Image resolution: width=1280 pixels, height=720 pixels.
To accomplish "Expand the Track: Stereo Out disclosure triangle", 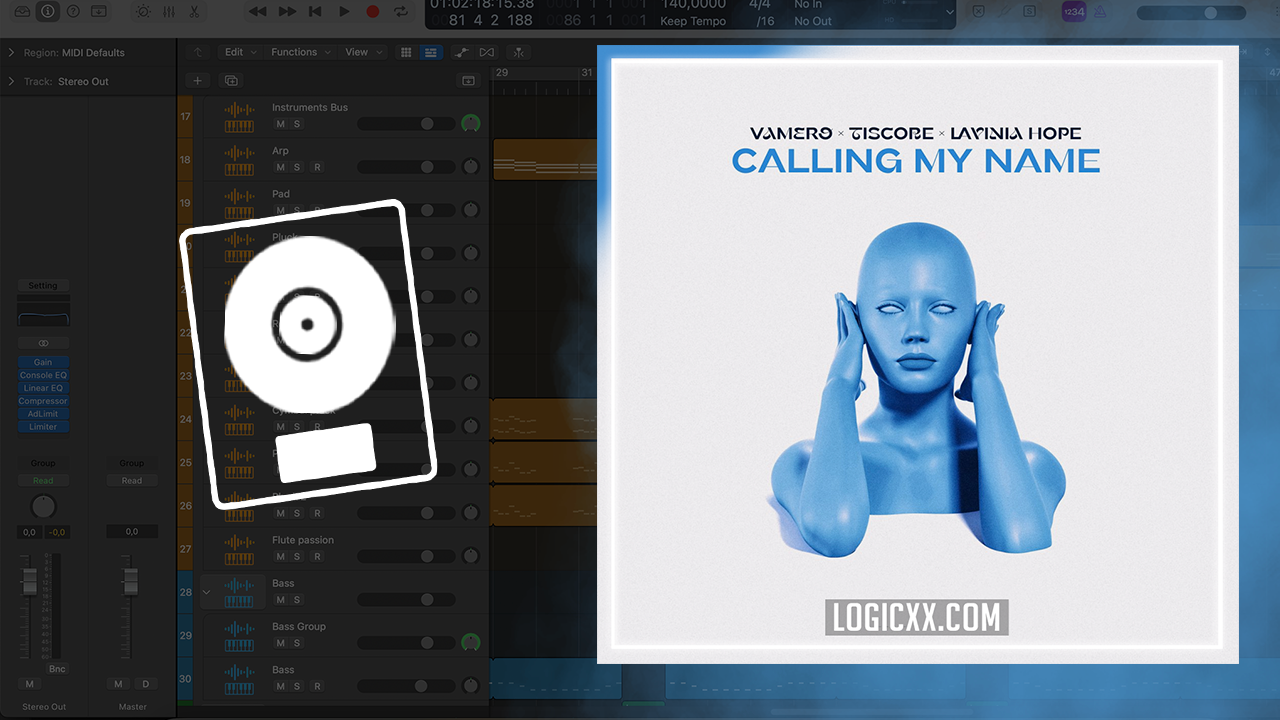I will tap(11, 81).
